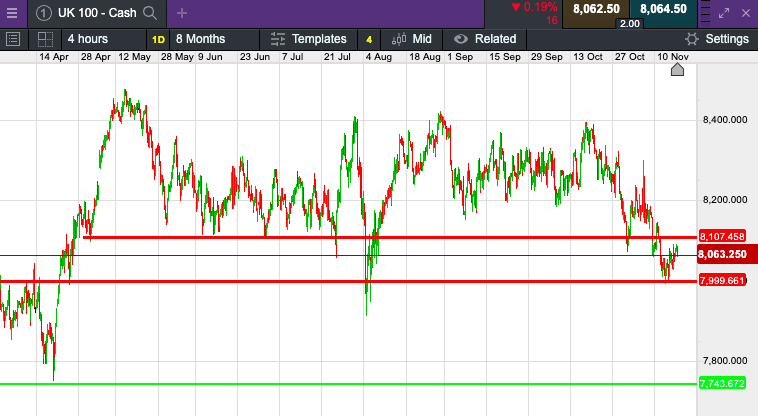The width and height of the screenshot is (758, 416).
Task: Change the Mid price type
Action: click(411, 39)
